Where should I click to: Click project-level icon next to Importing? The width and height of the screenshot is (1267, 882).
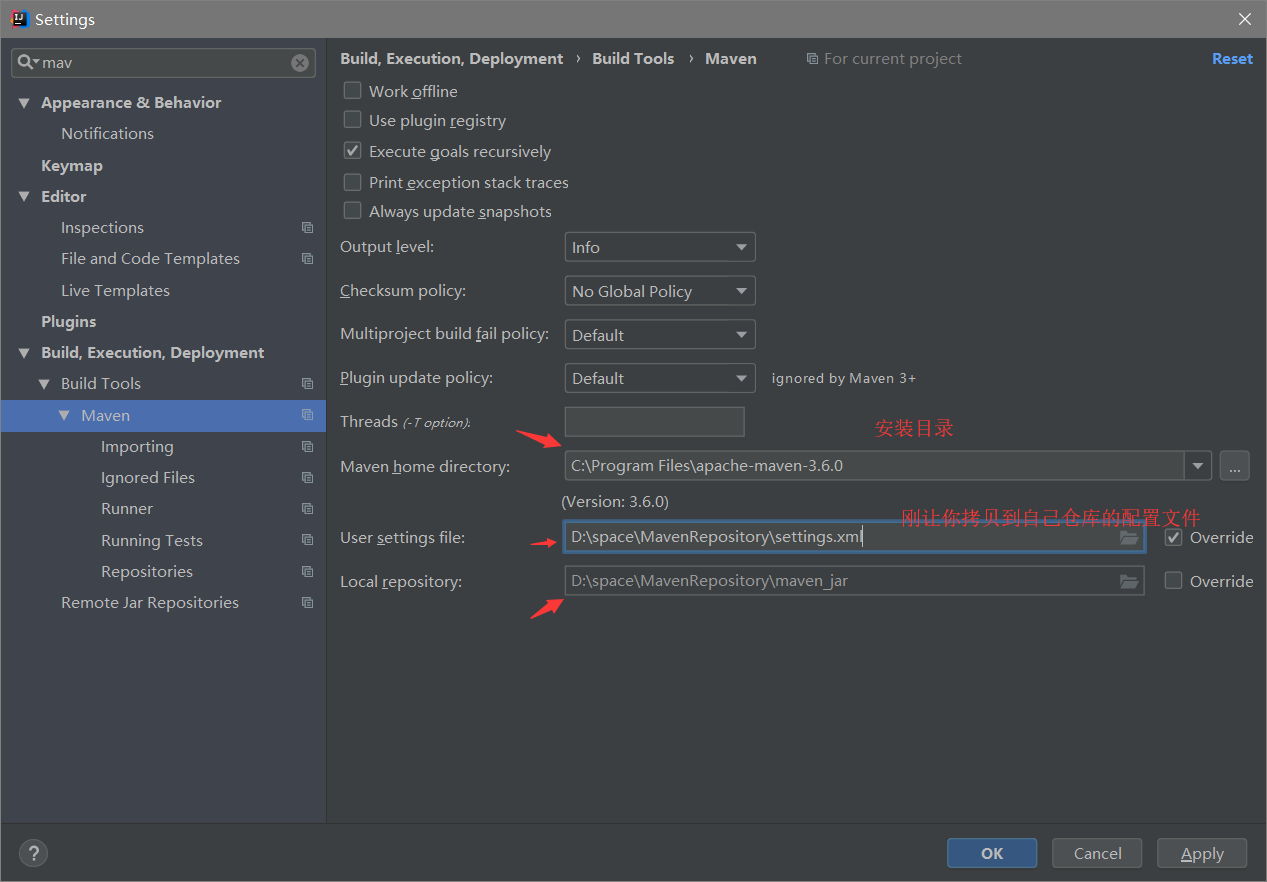(307, 447)
